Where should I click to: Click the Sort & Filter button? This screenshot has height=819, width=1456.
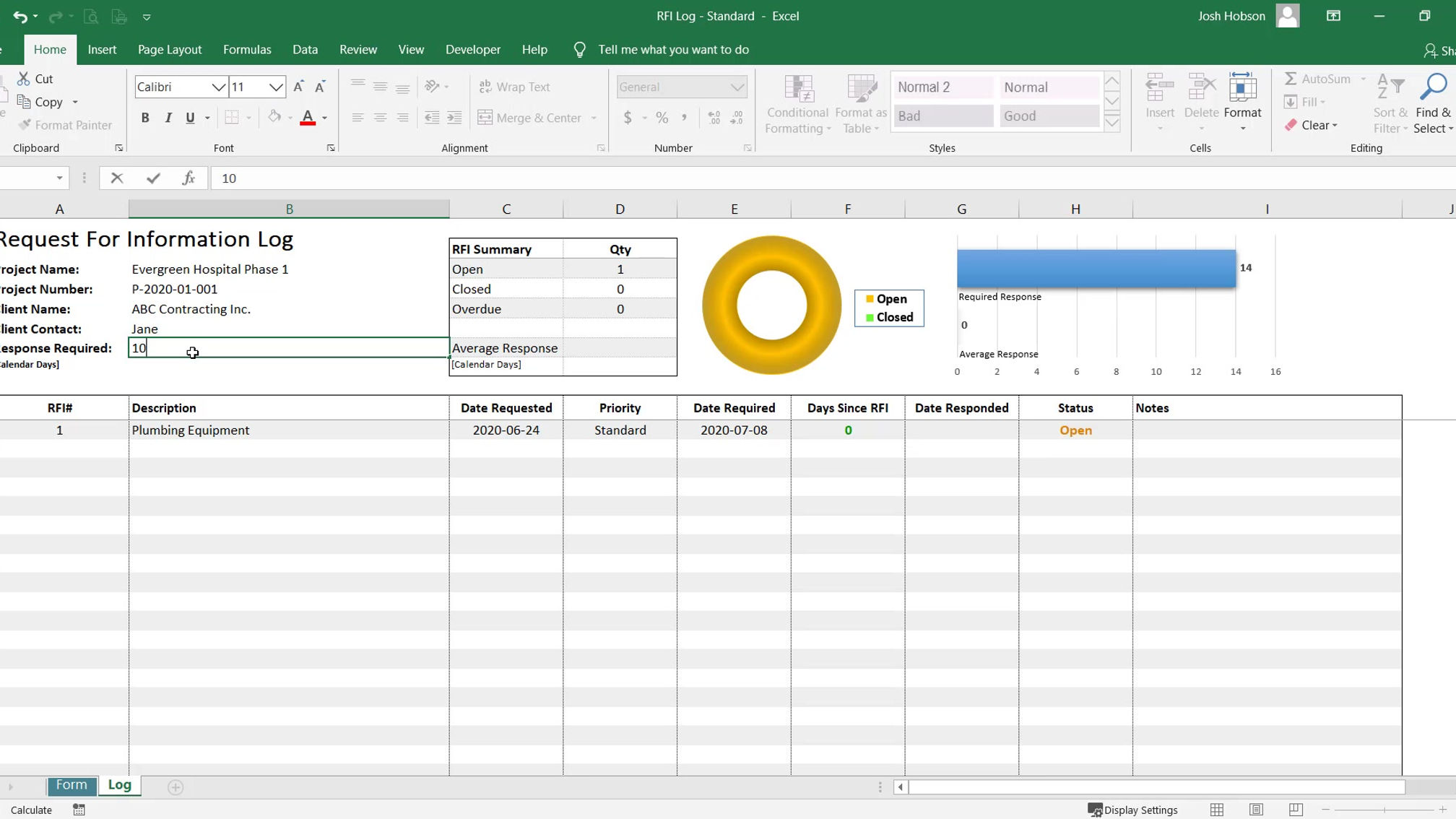(x=1390, y=105)
